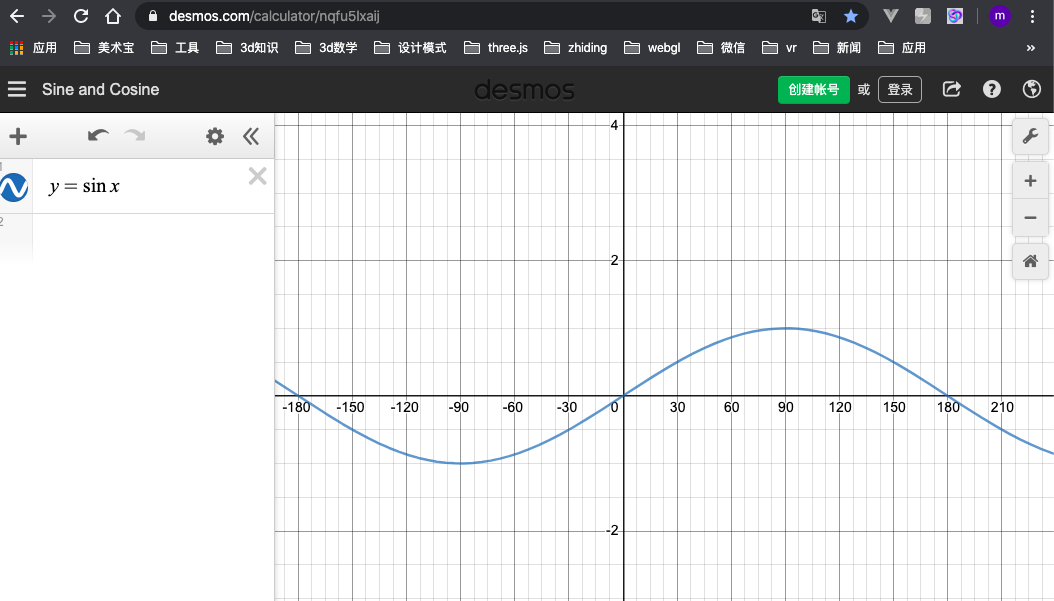Click the 登录 sign-in button
1054x601 pixels.
pos(899,89)
